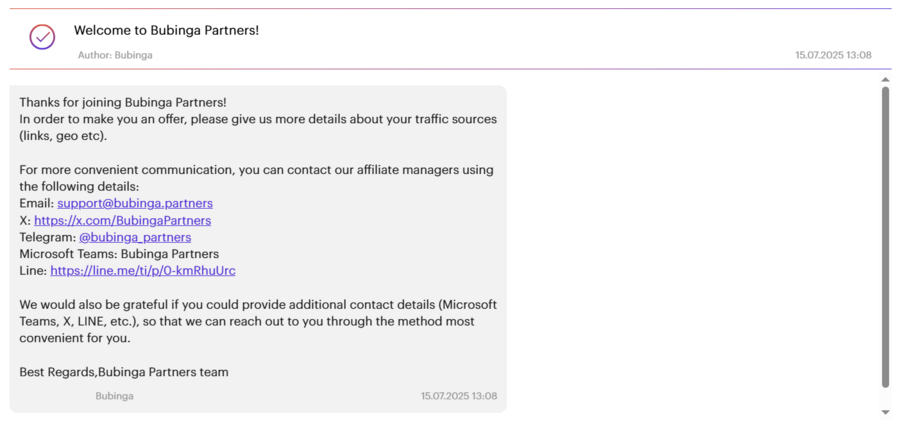Click the Welcome to Bubinga Partners! title

pos(166,30)
